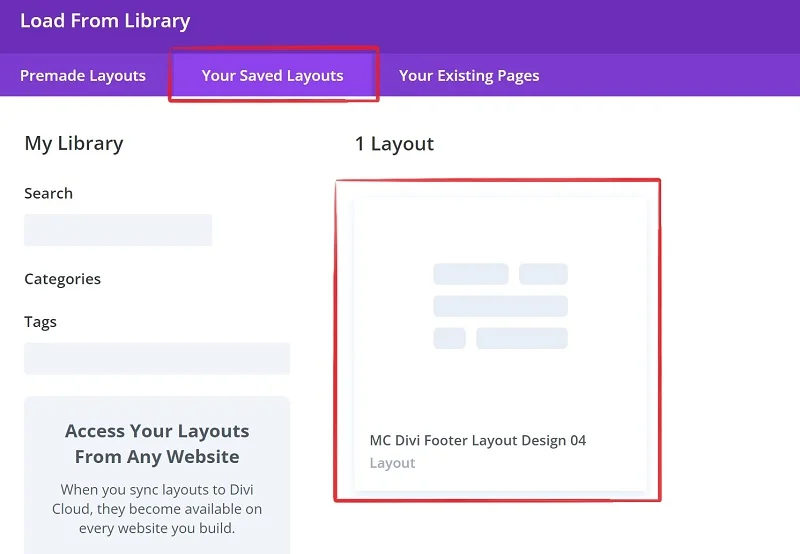Click the My Library heading
800x554 pixels.
[74, 143]
